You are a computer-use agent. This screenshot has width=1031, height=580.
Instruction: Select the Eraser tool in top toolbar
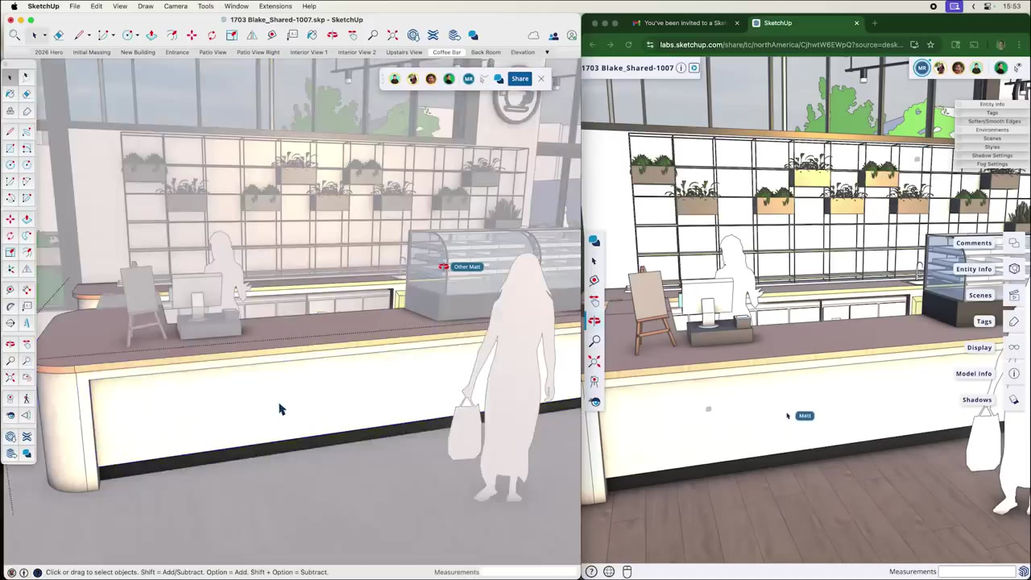[x=59, y=36]
